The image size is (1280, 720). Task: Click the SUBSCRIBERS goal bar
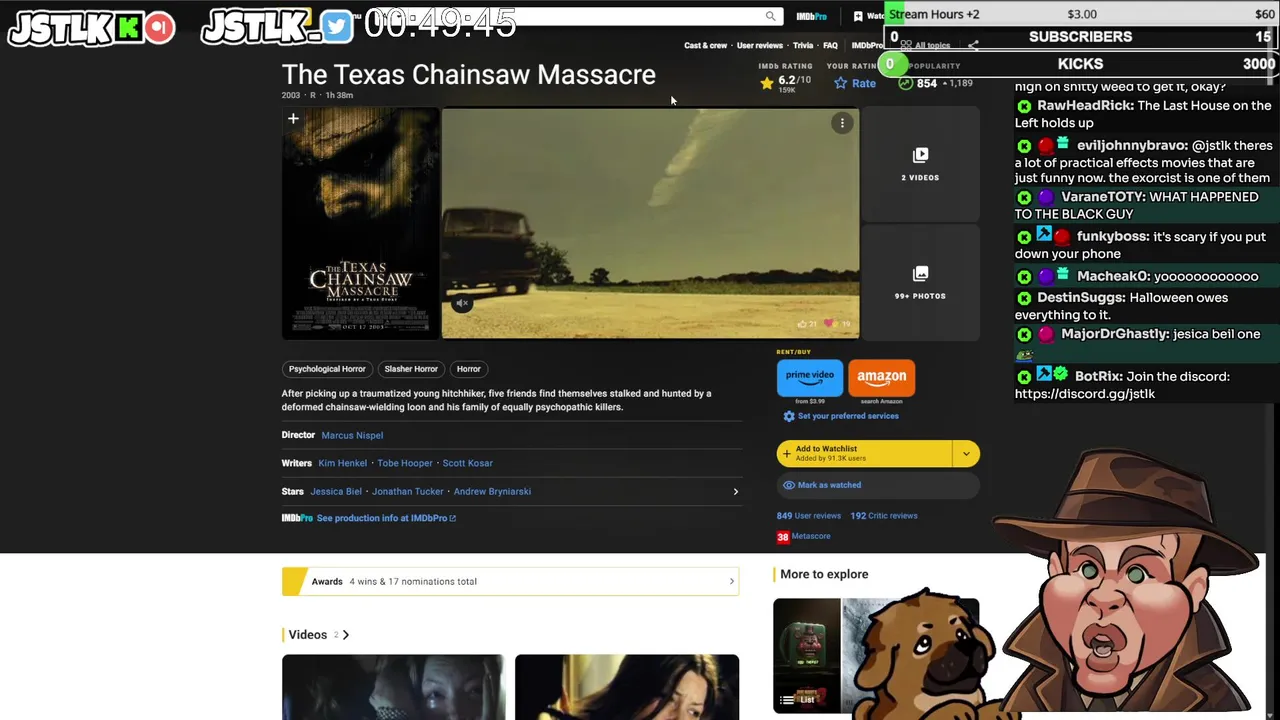click(x=1080, y=37)
